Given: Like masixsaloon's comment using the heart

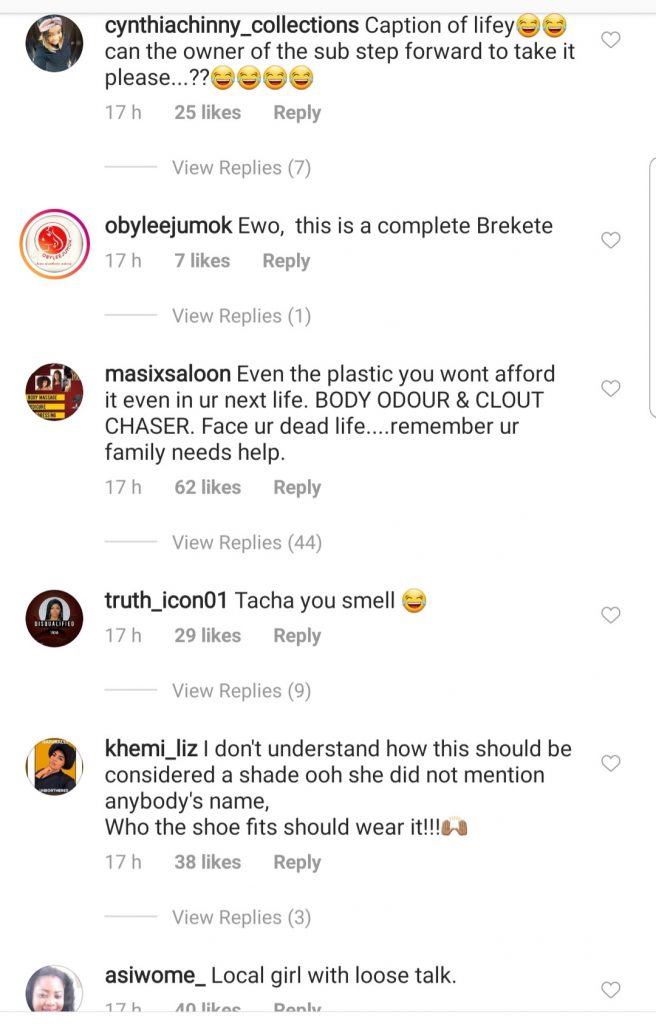Looking at the screenshot, I should point(610,388).
